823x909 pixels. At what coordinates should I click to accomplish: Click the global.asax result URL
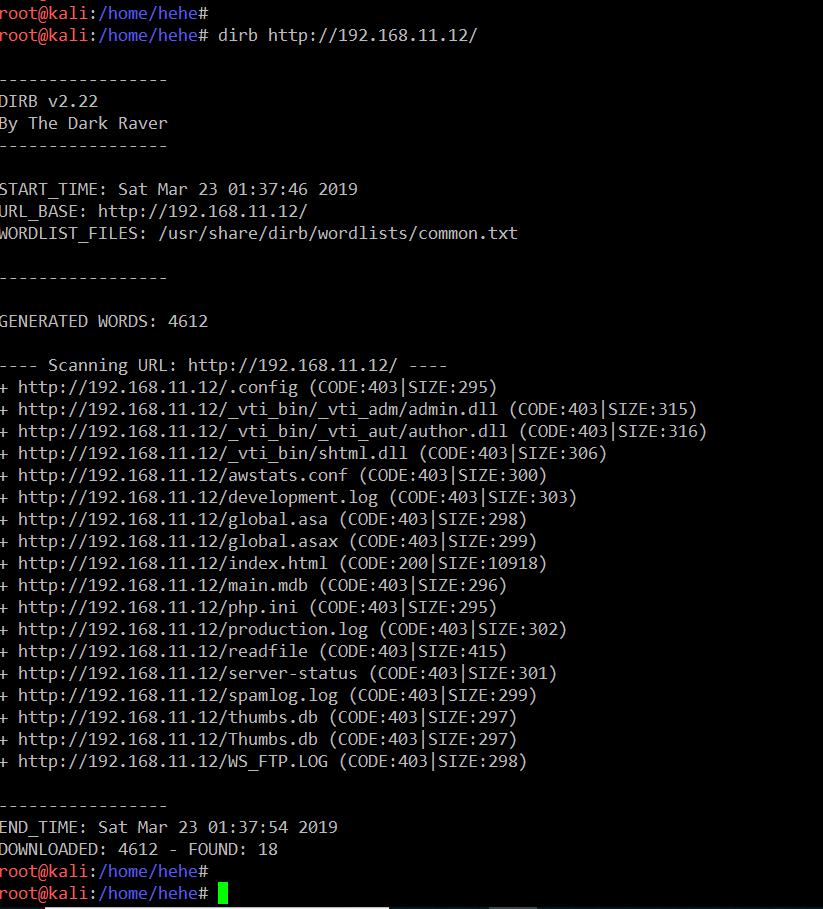(177, 541)
